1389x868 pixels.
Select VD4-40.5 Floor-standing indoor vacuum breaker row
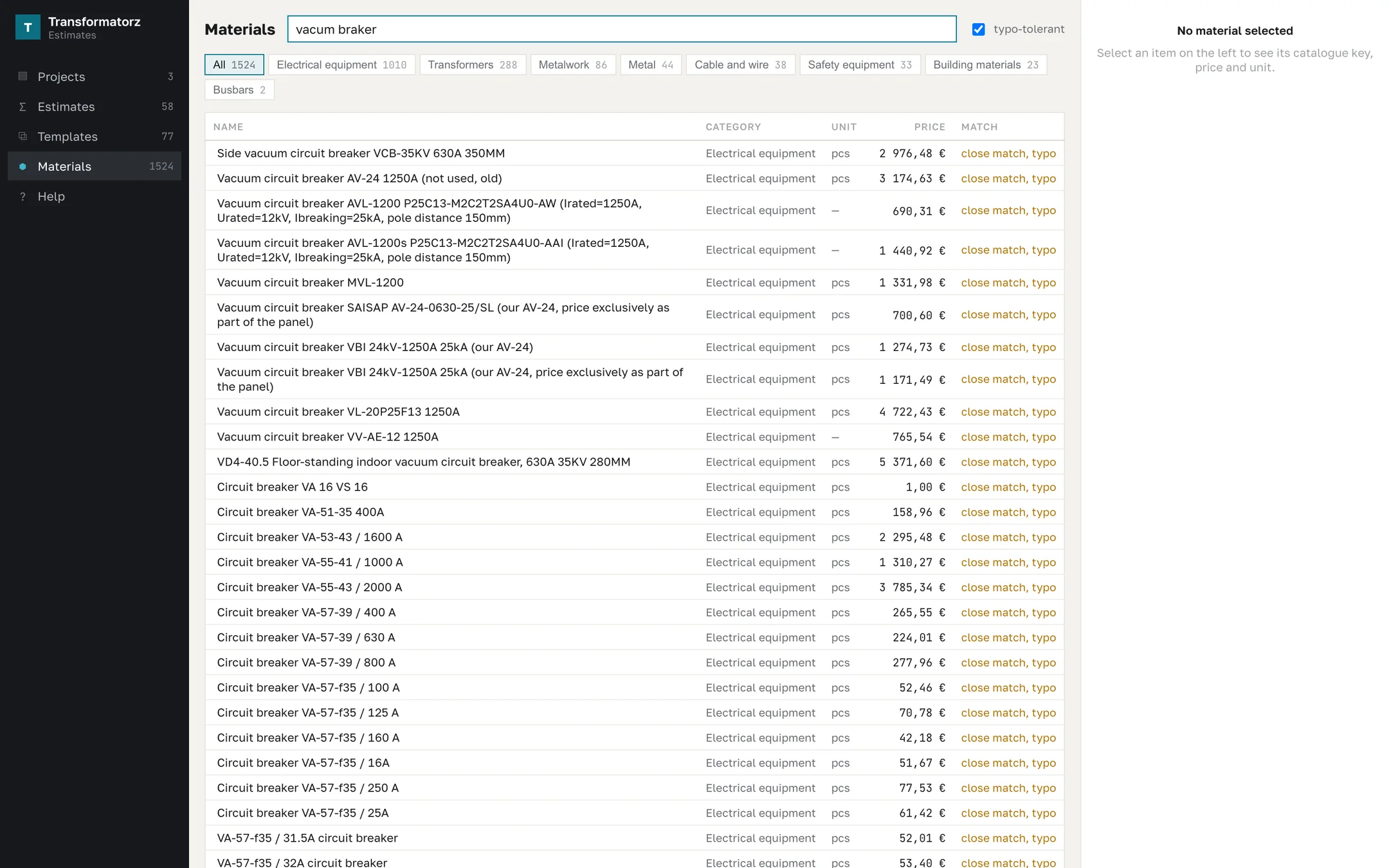(634, 462)
